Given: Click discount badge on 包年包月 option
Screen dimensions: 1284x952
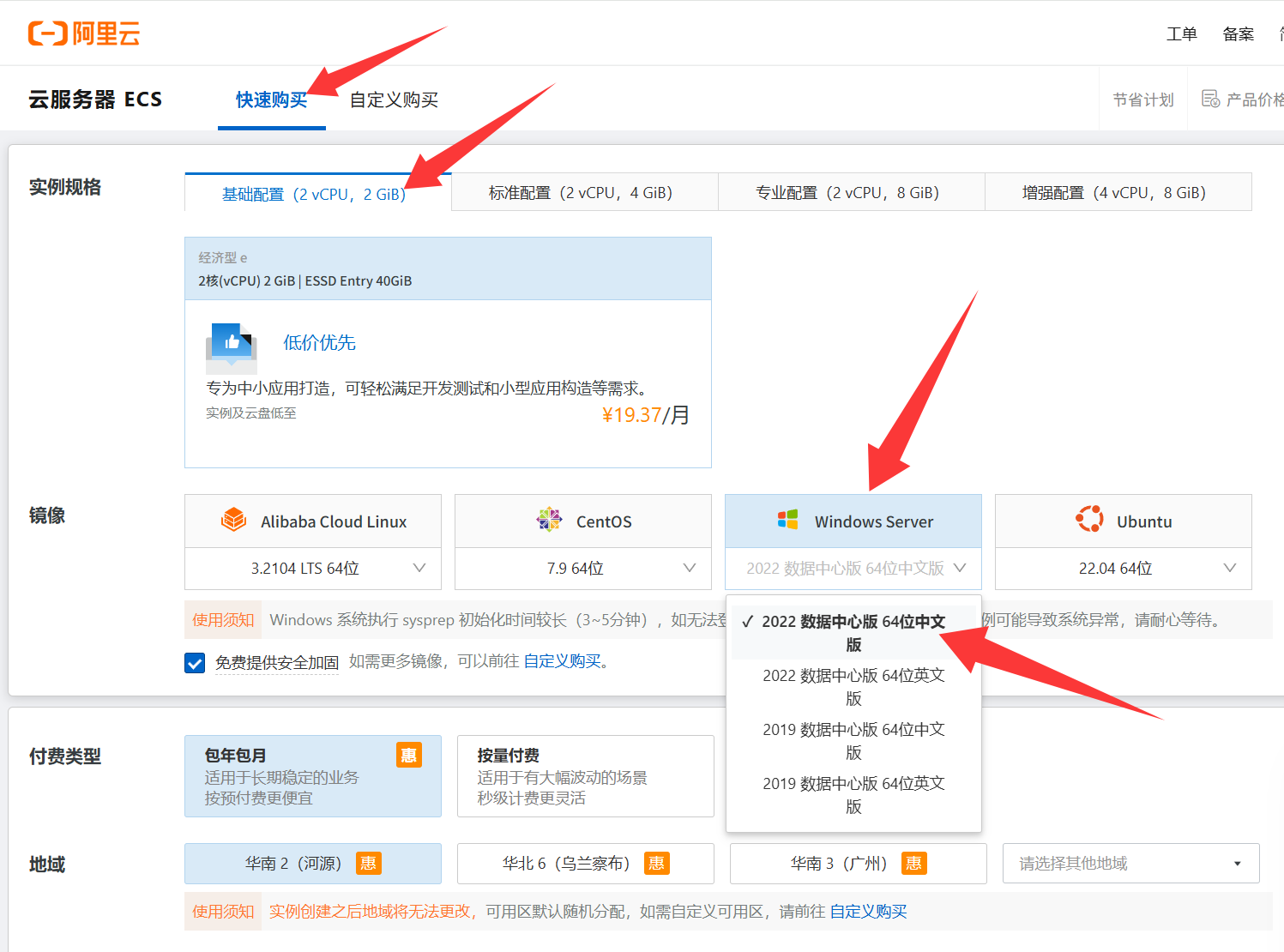Looking at the screenshot, I should 408,755.
